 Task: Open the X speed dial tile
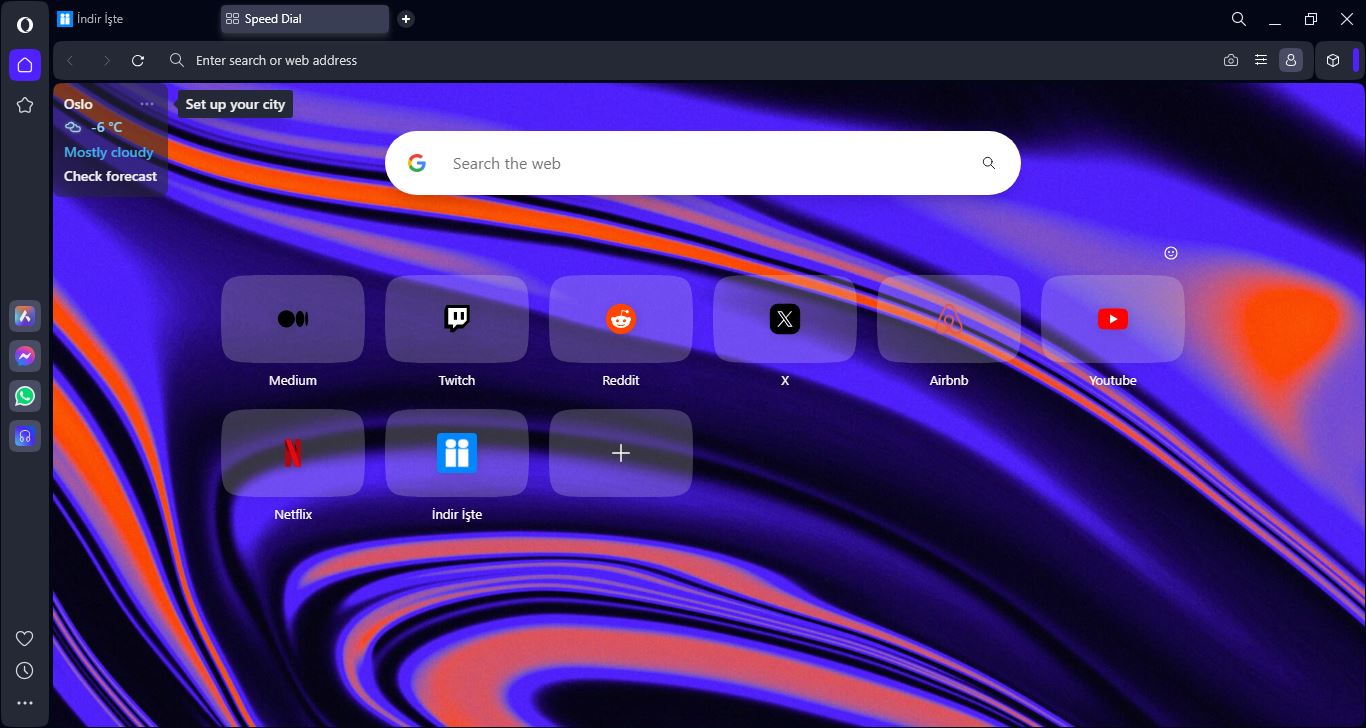(x=785, y=319)
